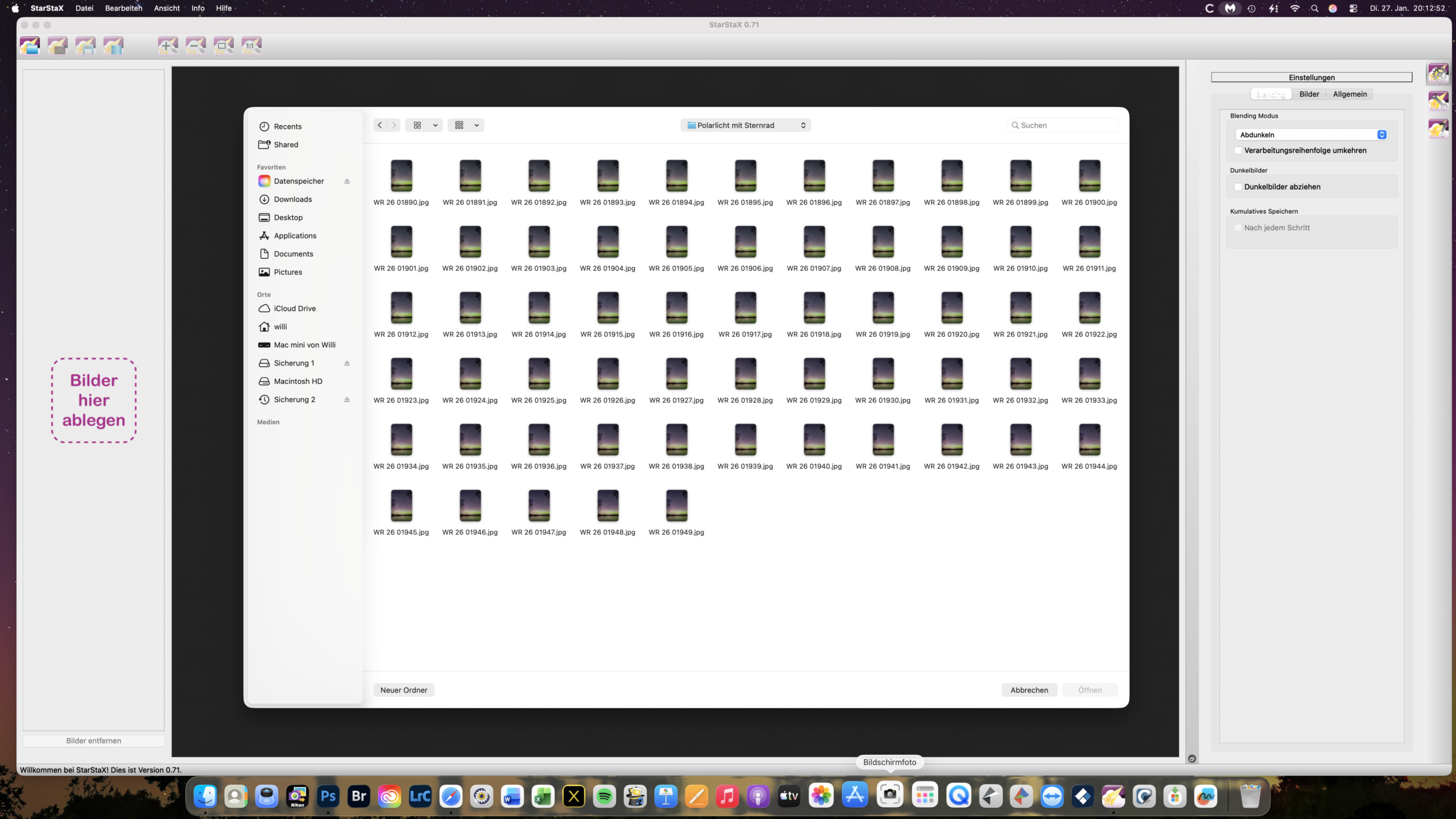
Task: Open the Abdunkeln blending mode dropdown
Action: (x=1313, y=135)
